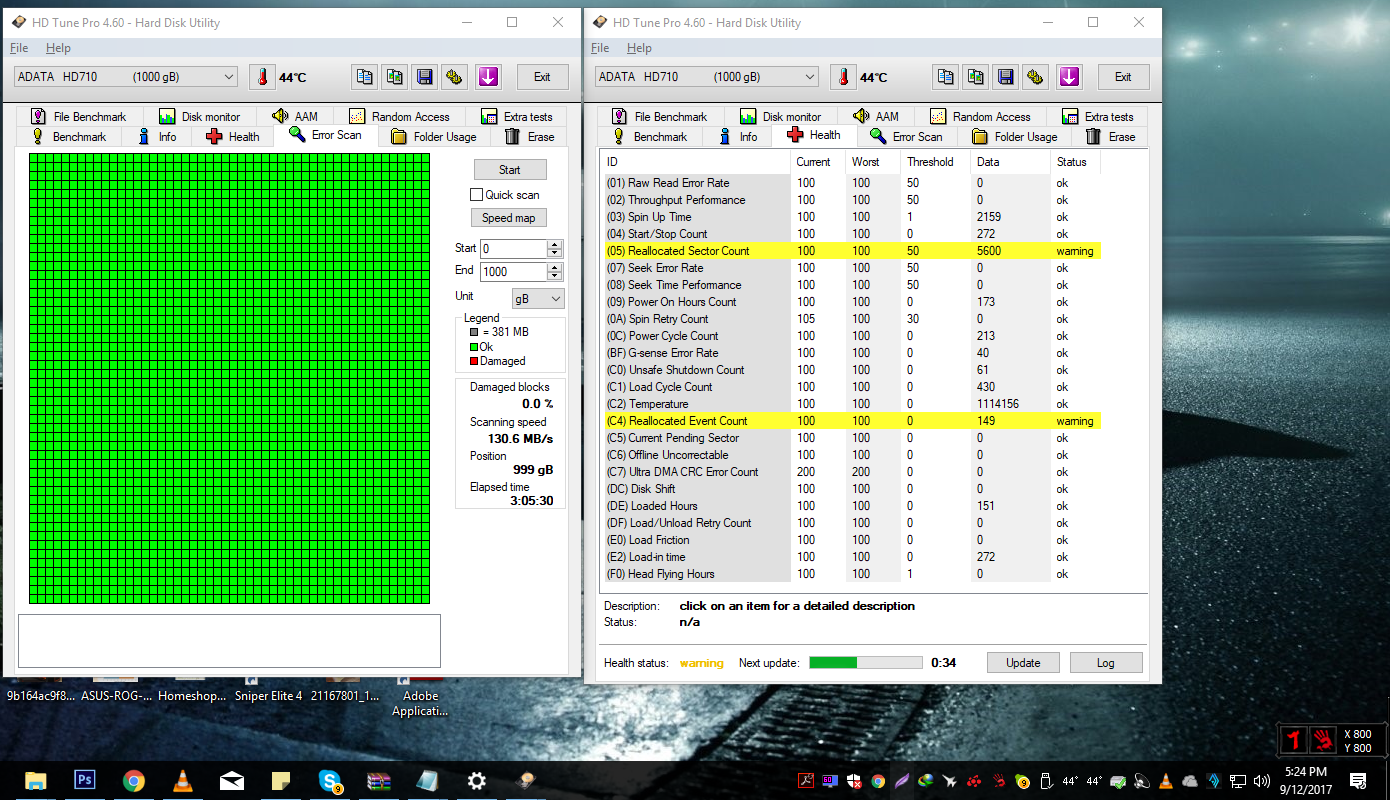This screenshot has height=800, width=1390.
Task: Click purple minimize-to-tray arrow in left window
Action: point(488,77)
